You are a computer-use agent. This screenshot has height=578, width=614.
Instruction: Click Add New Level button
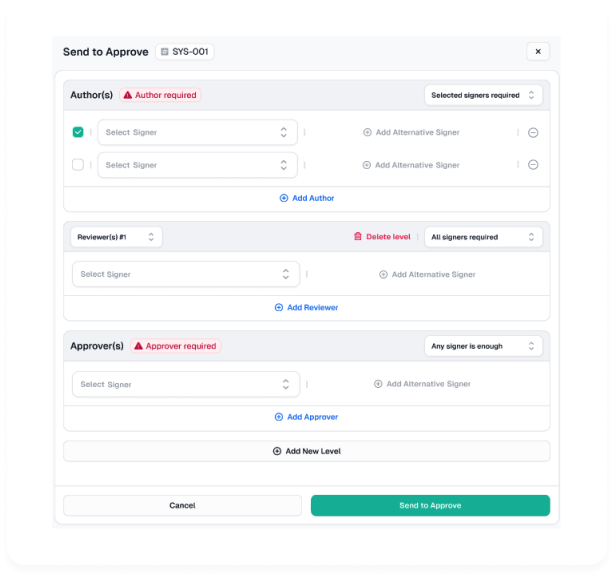(307, 451)
